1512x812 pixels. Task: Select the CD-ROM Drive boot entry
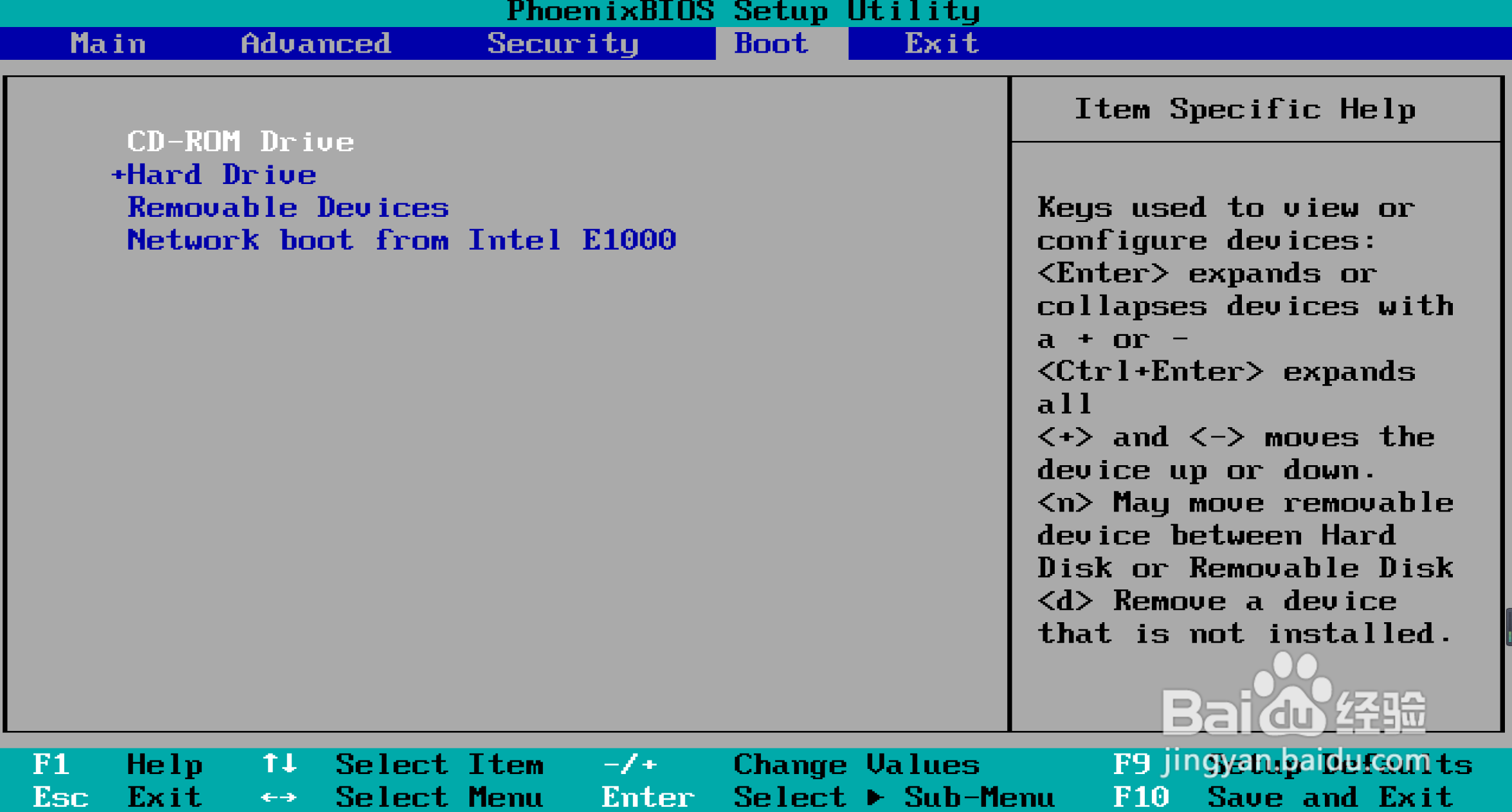click(x=240, y=142)
